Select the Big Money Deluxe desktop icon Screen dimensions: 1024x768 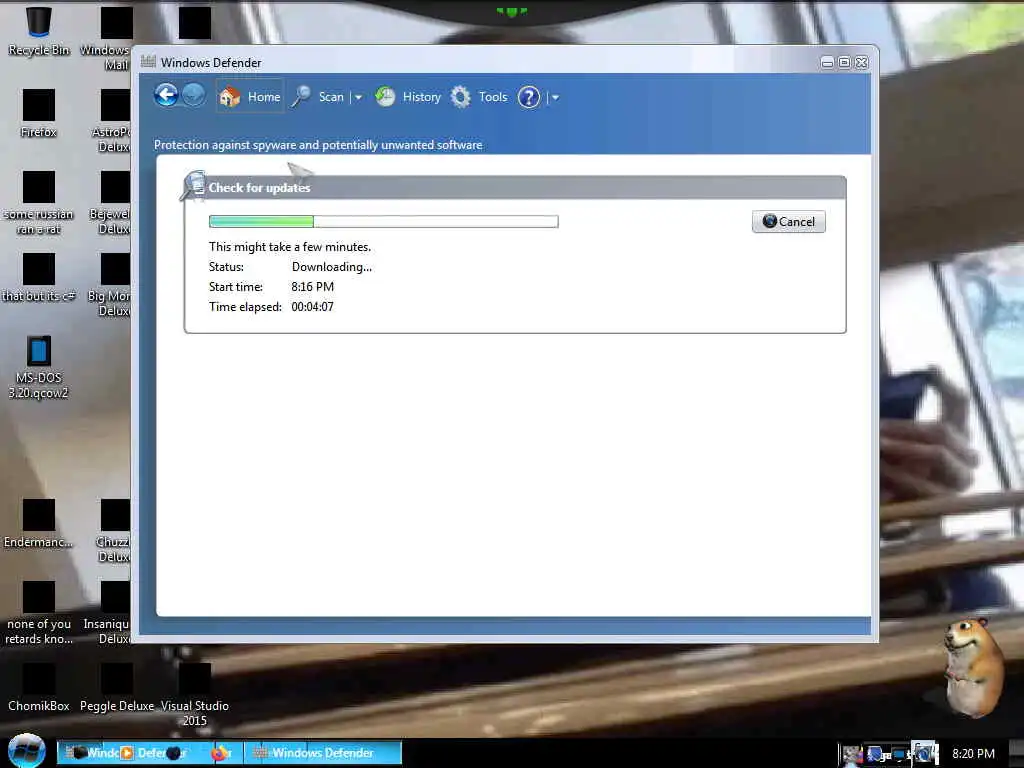[108, 285]
